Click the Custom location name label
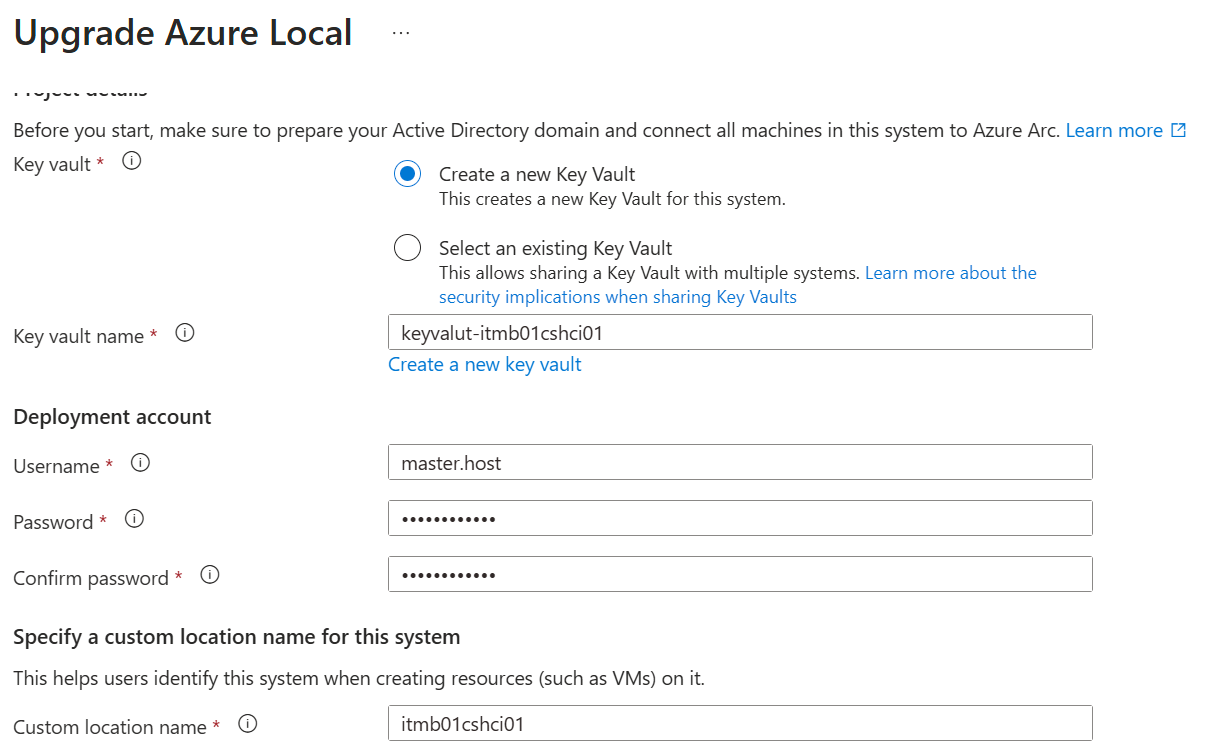 [110, 727]
